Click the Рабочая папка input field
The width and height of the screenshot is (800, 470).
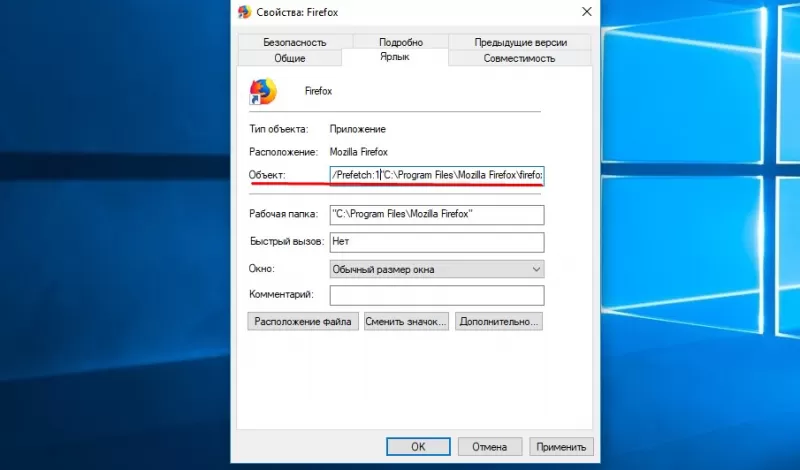tap(437, 214)
